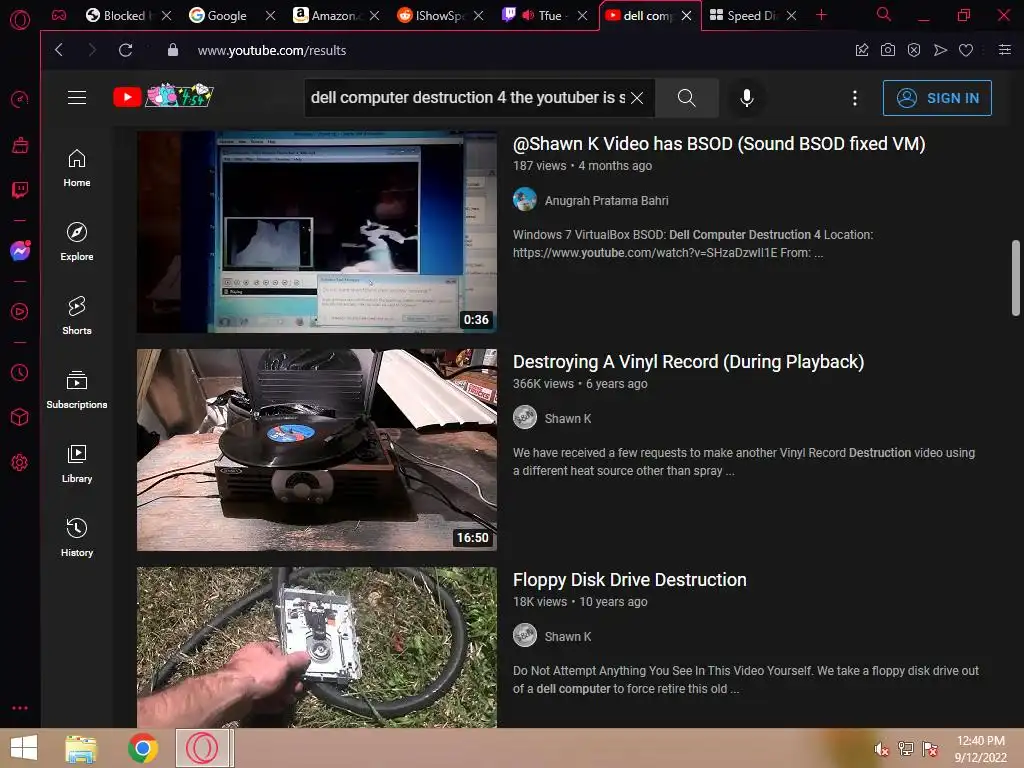The image size is (1024, 768).
Task: Open Messenger in Opera sidebar
Action: pos(20,251)
